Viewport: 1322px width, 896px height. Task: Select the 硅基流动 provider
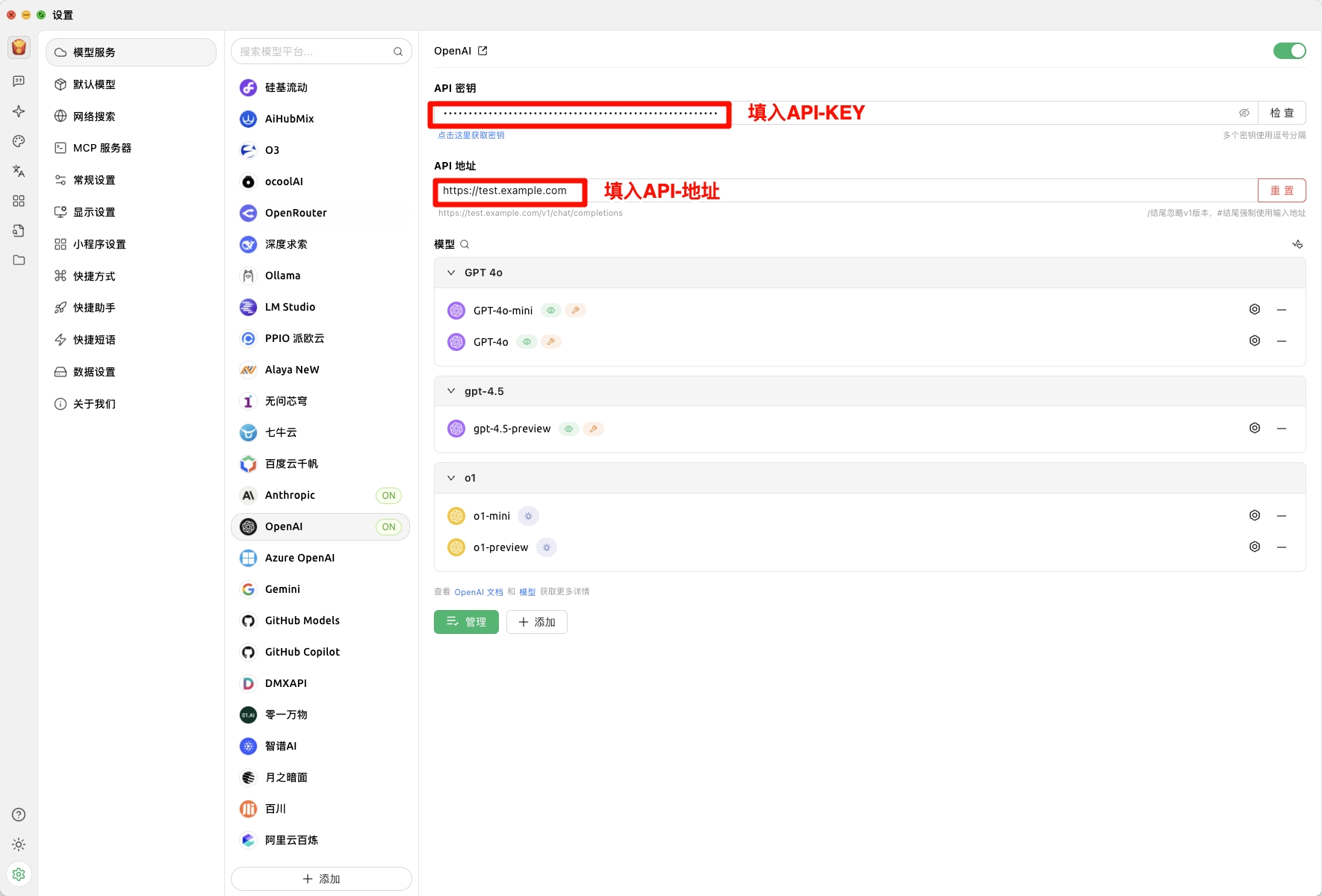click(x=320, y=87)
